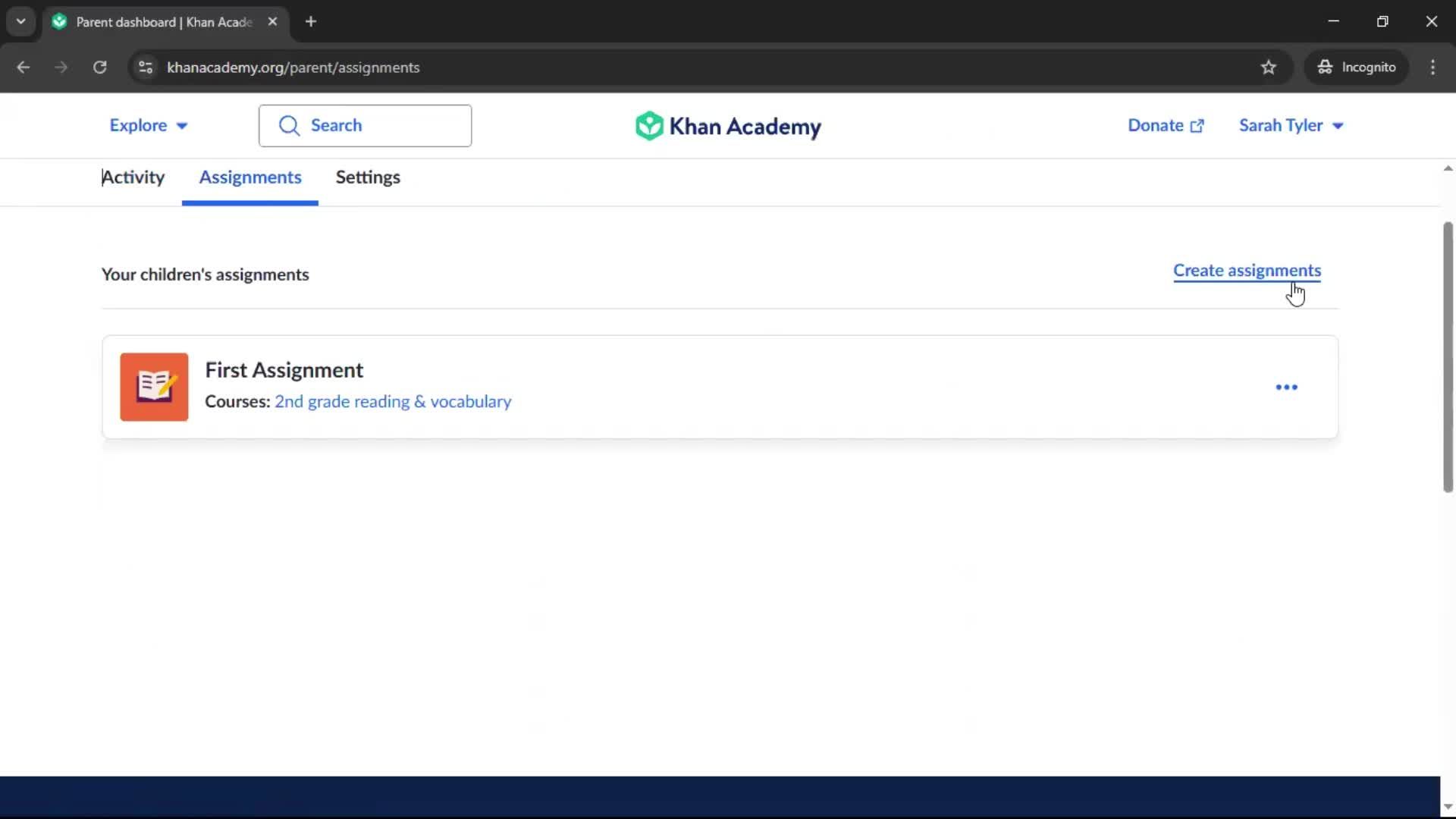
Task: Click into the Search input field
Action: click(x=365, y=126)
